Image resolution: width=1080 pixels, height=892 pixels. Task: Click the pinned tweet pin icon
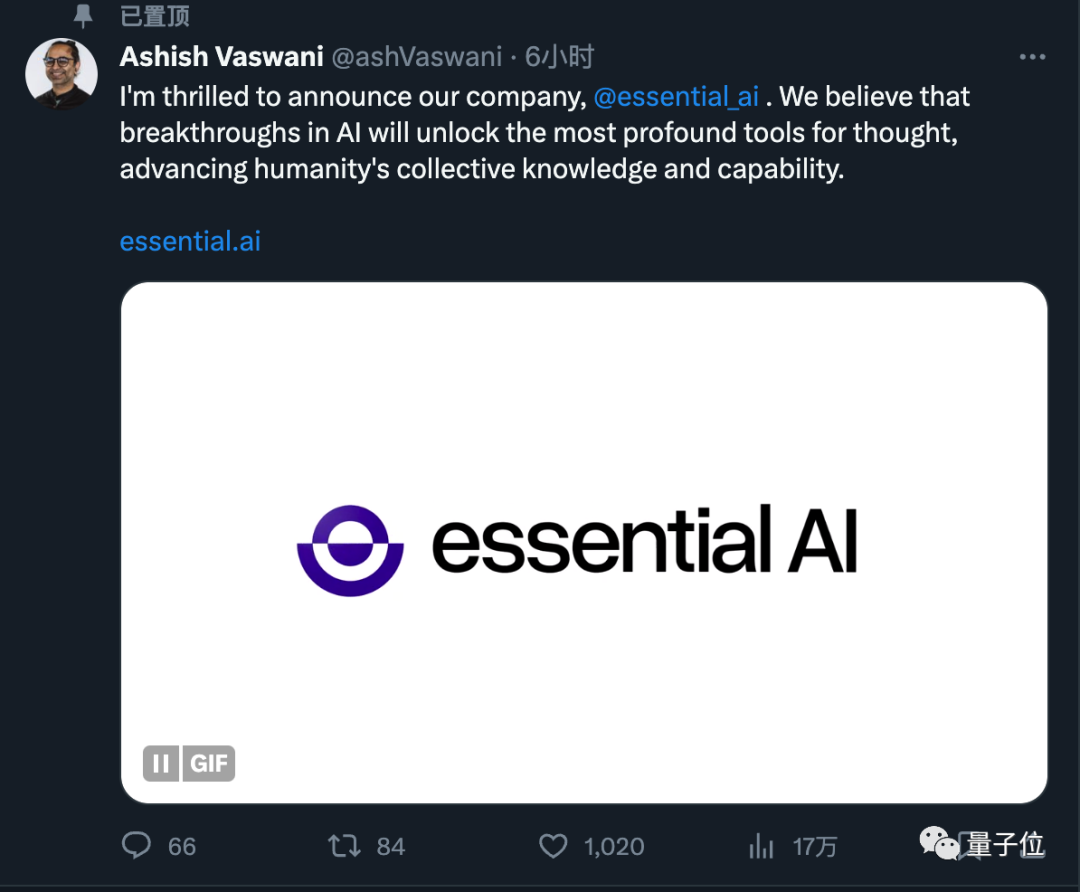(x=84, y=16)
